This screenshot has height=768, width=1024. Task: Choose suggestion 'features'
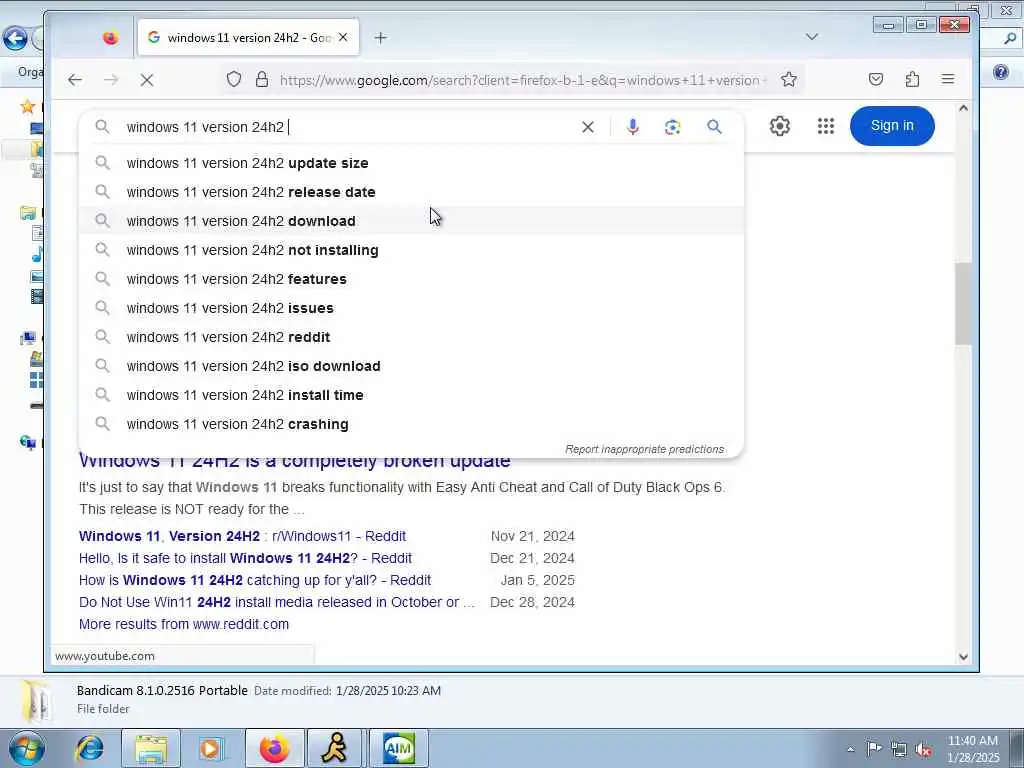coord(411,279)
